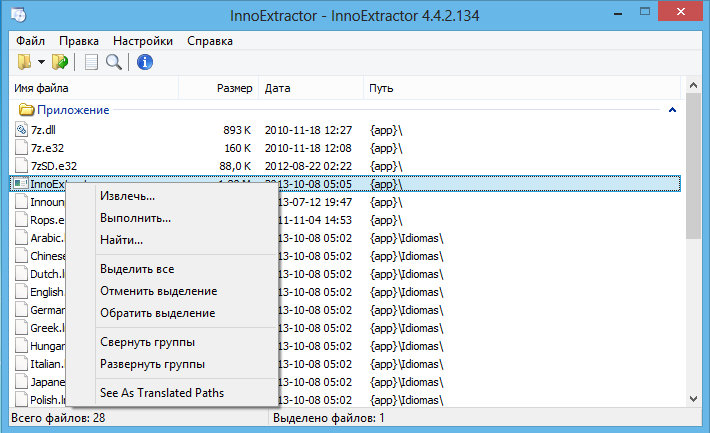Screen dimensions: 710x433
Task: Open the Настройки menu
Action: [143, 41]
